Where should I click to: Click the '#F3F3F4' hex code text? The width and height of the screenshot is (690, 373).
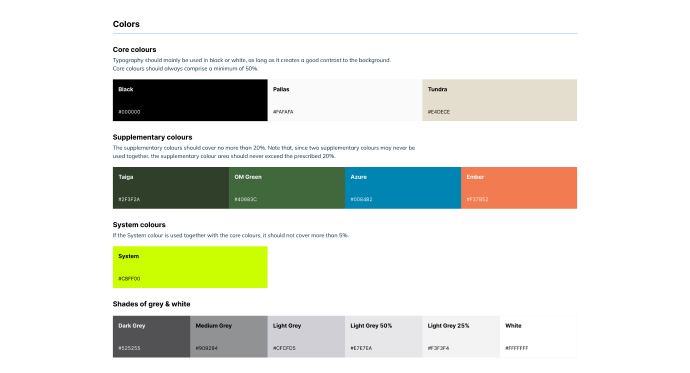pyautogui.click(x=438, y=348)
